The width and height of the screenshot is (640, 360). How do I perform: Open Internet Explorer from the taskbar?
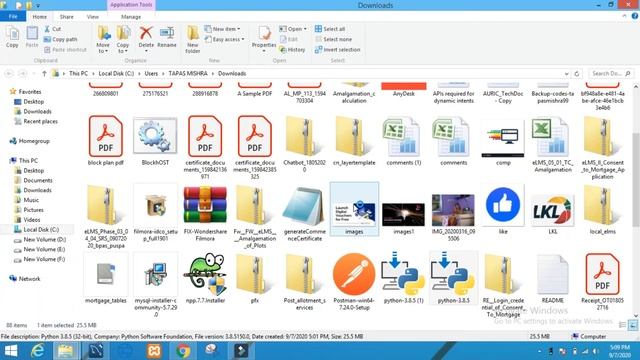(37, 351)
